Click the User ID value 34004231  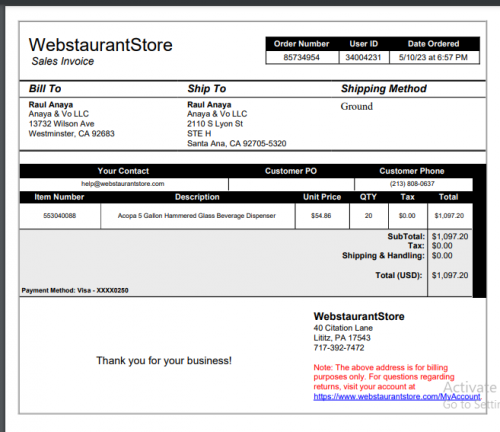(x=363, y=57)
